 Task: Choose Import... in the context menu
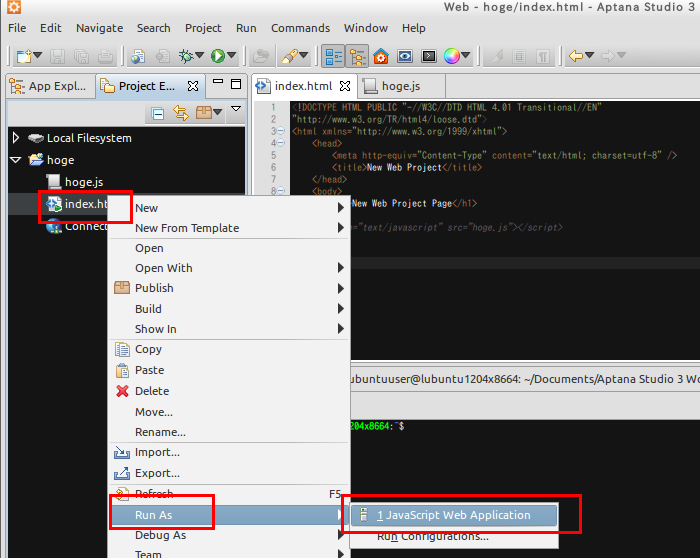click(229, 453)
